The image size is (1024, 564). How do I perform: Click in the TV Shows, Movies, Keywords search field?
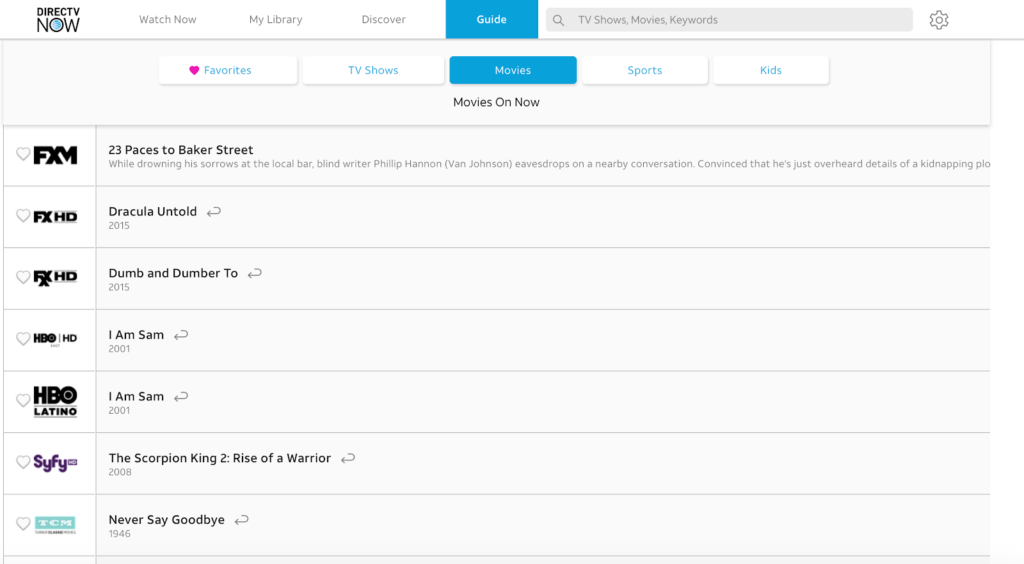pos(729,20)
